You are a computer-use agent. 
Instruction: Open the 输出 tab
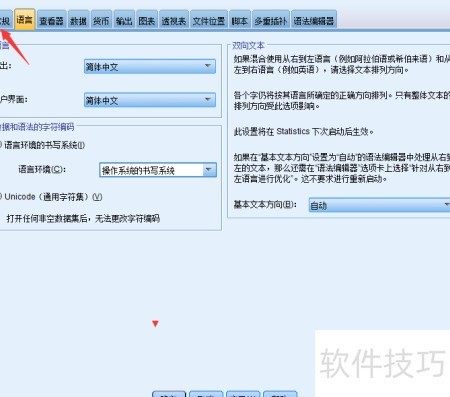click(x=124, y=21)
